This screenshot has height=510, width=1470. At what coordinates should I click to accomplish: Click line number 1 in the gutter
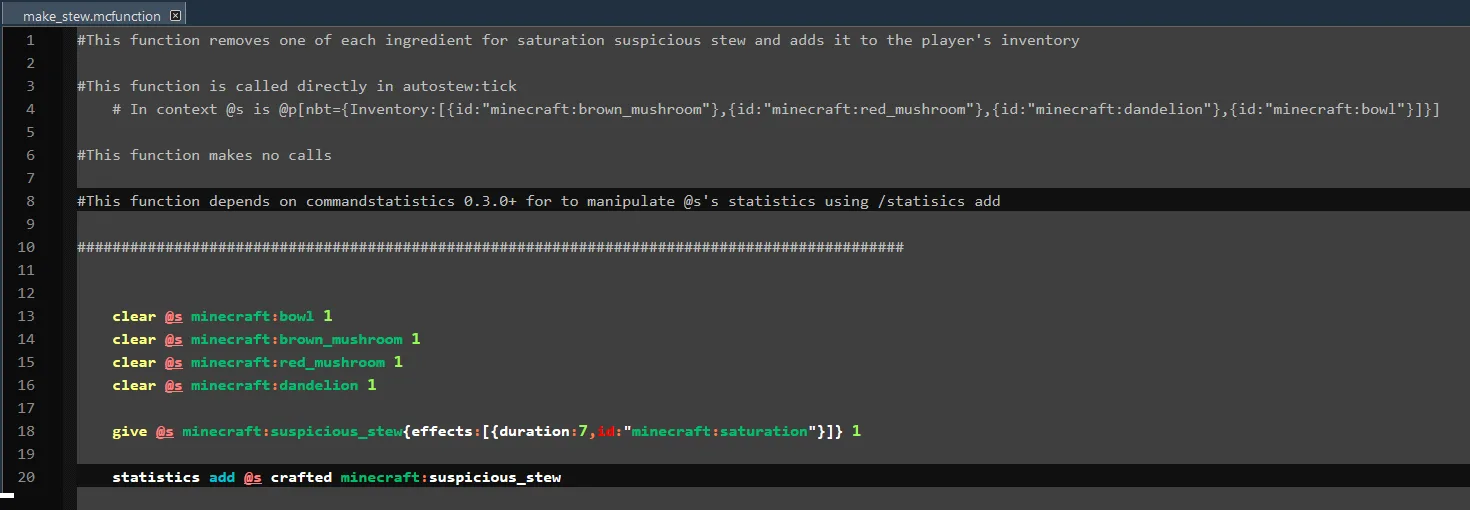tap(30, 40)
